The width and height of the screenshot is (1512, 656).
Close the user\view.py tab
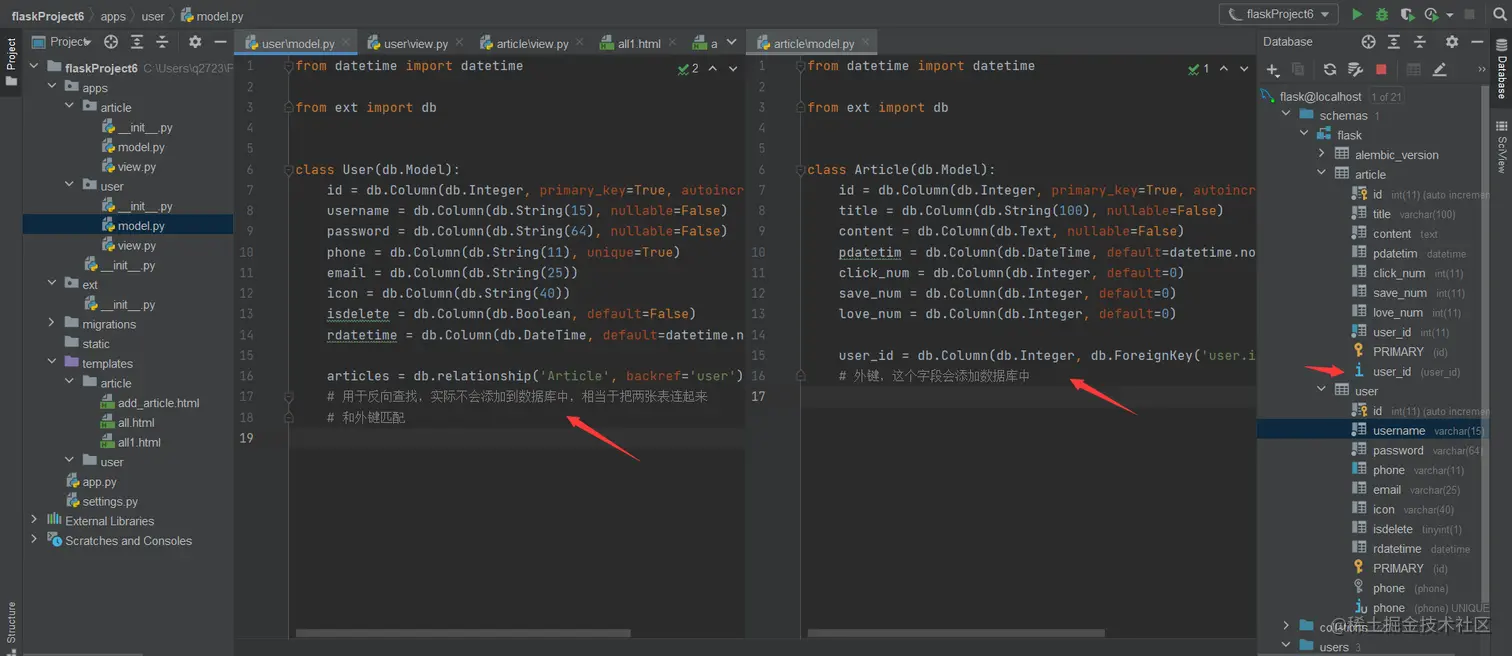click(459, 43)
